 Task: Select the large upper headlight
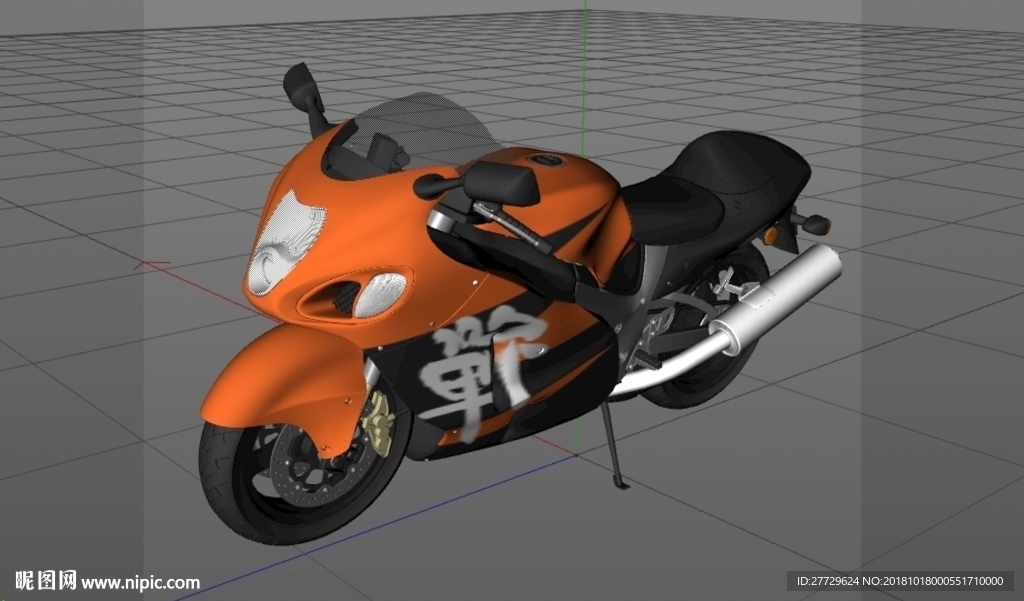pyautogui.click(x=285, y=243)
